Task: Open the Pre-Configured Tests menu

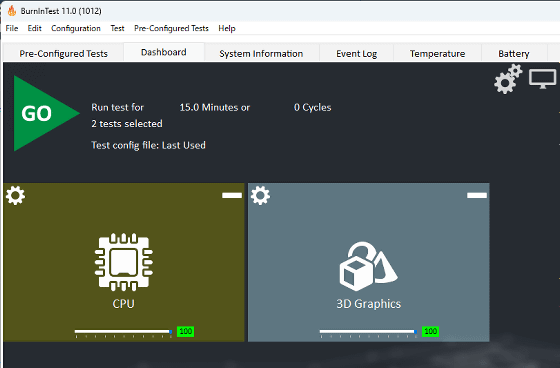Action: coord(171,28)
